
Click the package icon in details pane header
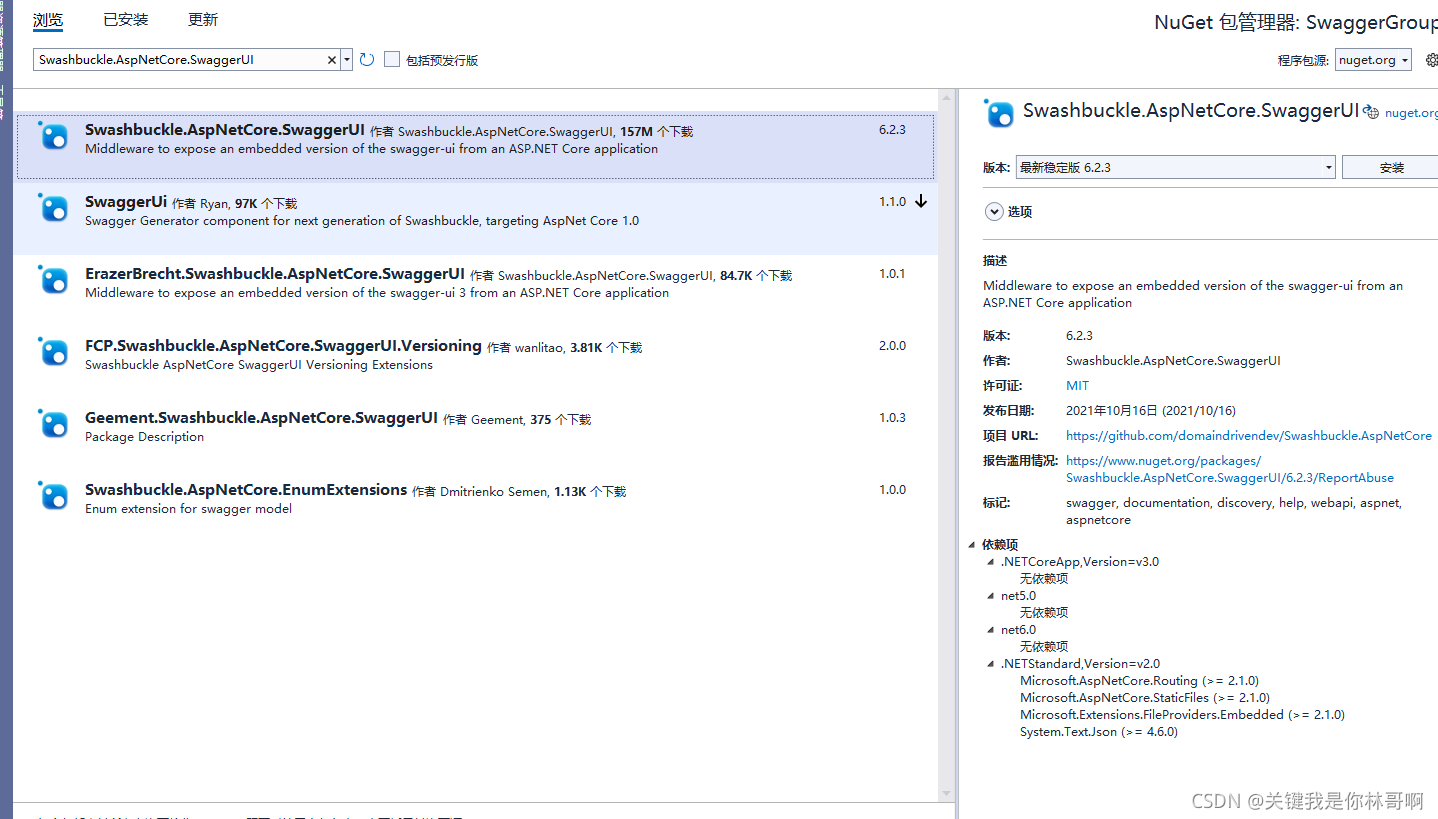point(999,113)
